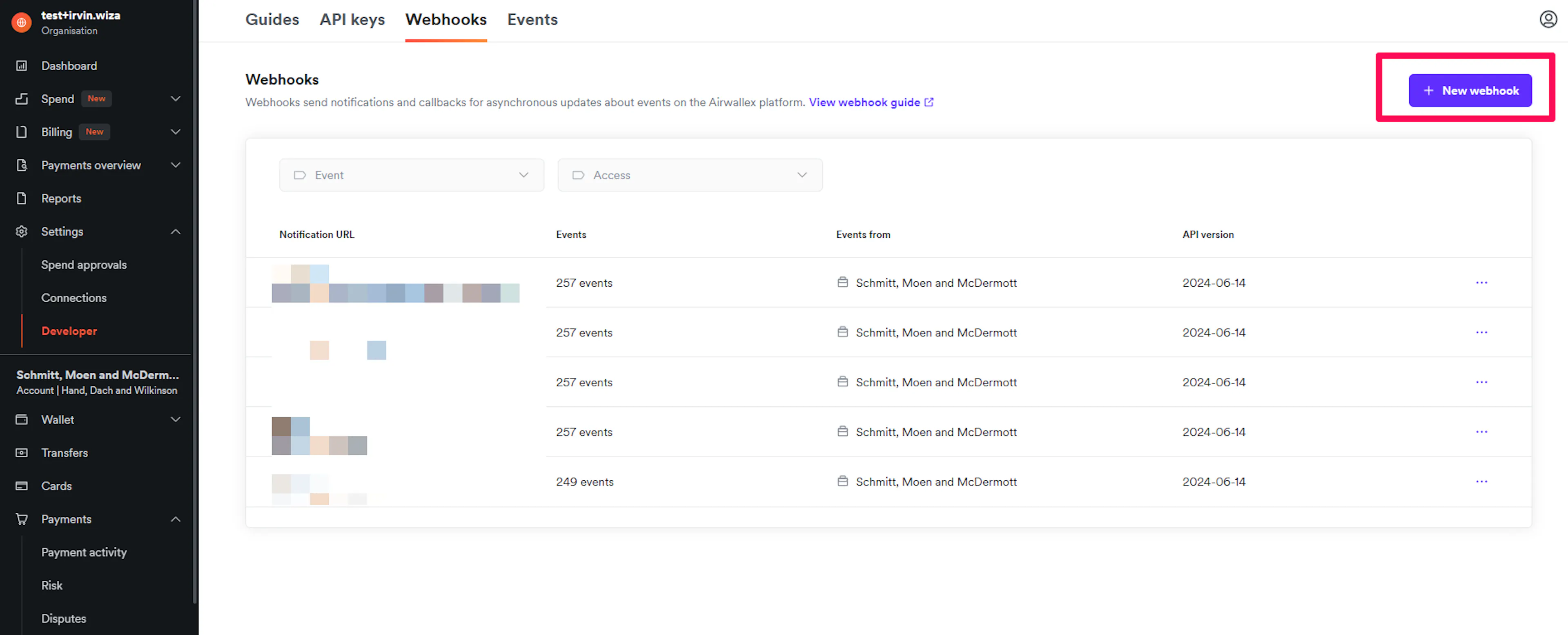Click the Cards icon in the sidebar
Image resolution: width=1568 pixels, height=635 pixels.
pyautogui.click(x=22, y=486)
